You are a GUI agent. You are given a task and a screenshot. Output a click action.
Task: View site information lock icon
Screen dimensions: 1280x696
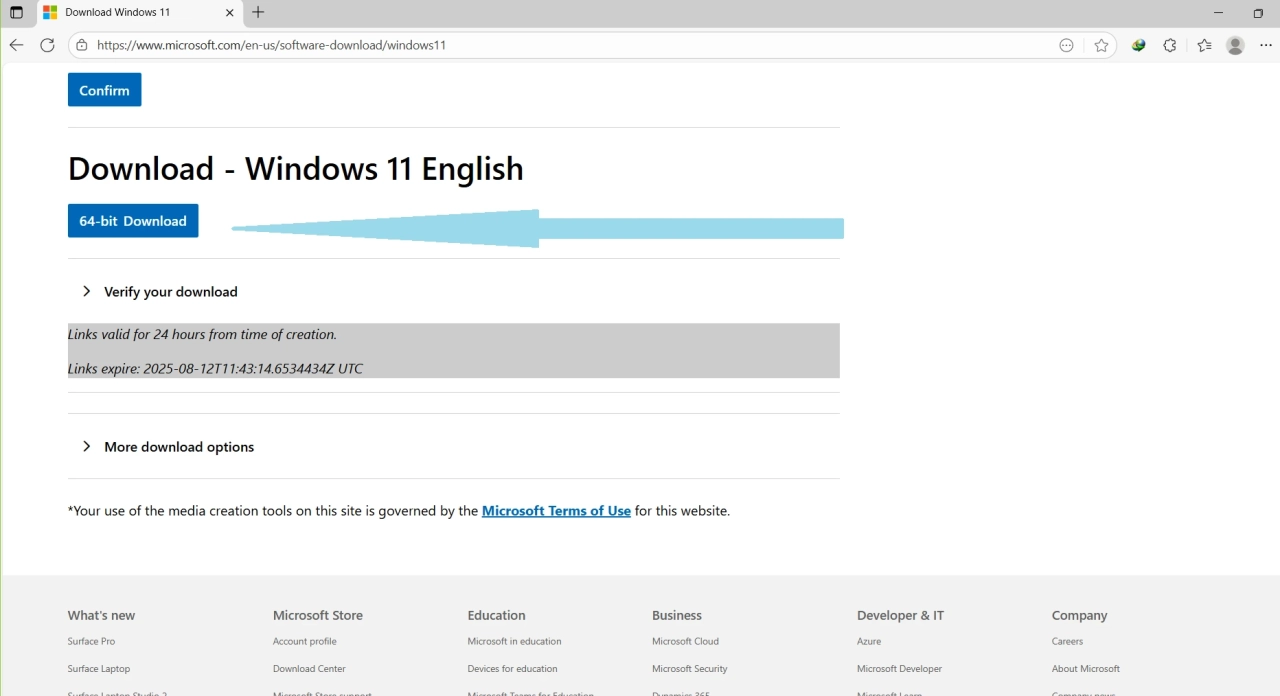click(82, 45)
